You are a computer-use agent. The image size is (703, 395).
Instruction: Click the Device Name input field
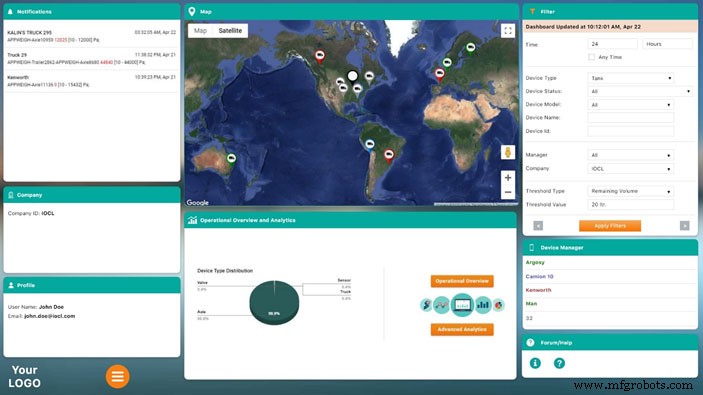point(630,117)
